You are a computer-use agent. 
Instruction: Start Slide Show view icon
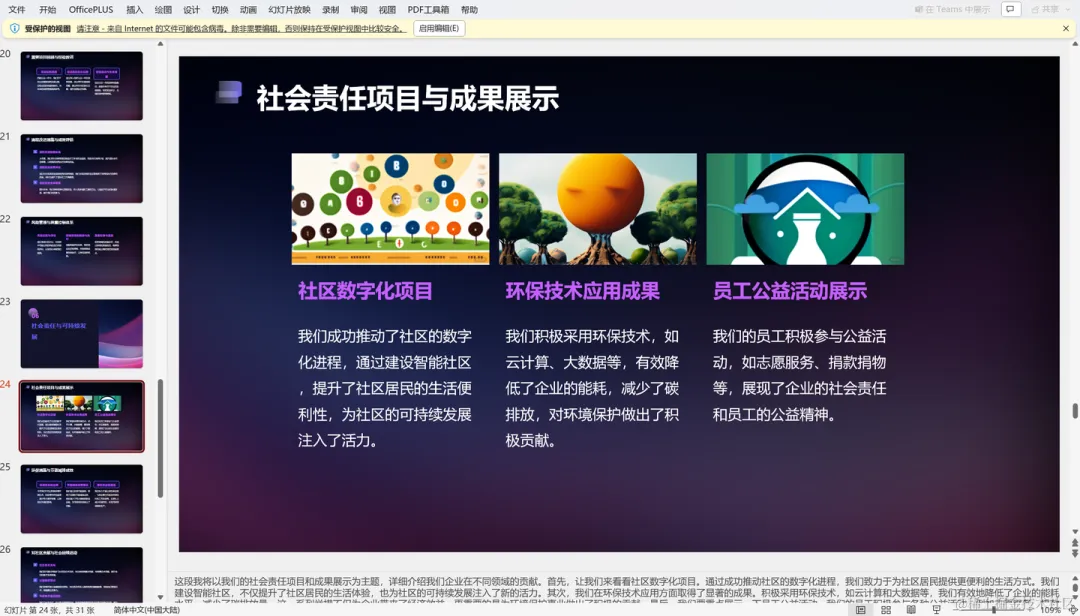click(x=937, y=610)
